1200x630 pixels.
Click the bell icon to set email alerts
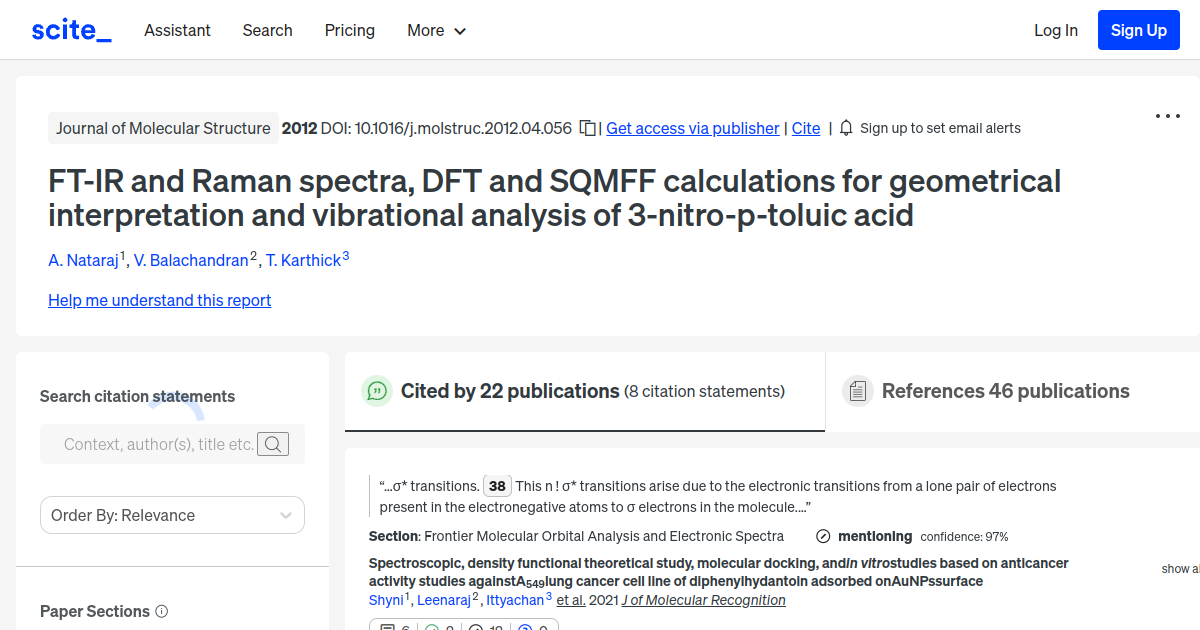tap(845, 128)
